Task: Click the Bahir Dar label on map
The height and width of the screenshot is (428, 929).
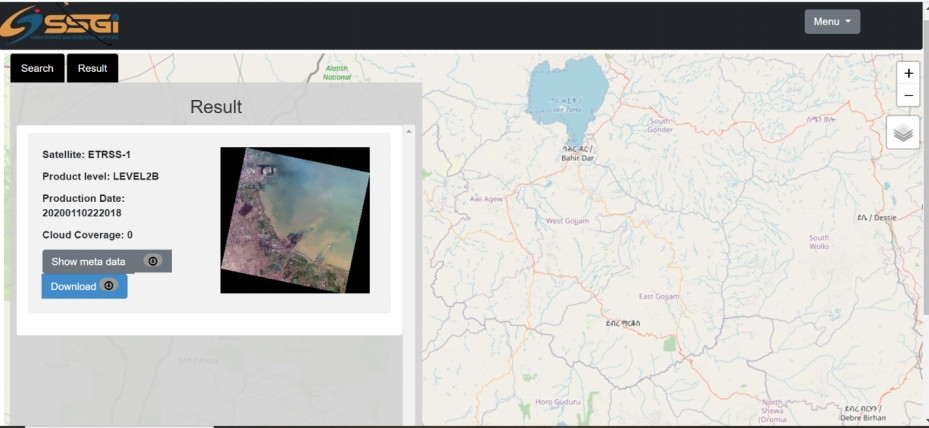Action: coord(578,153)
